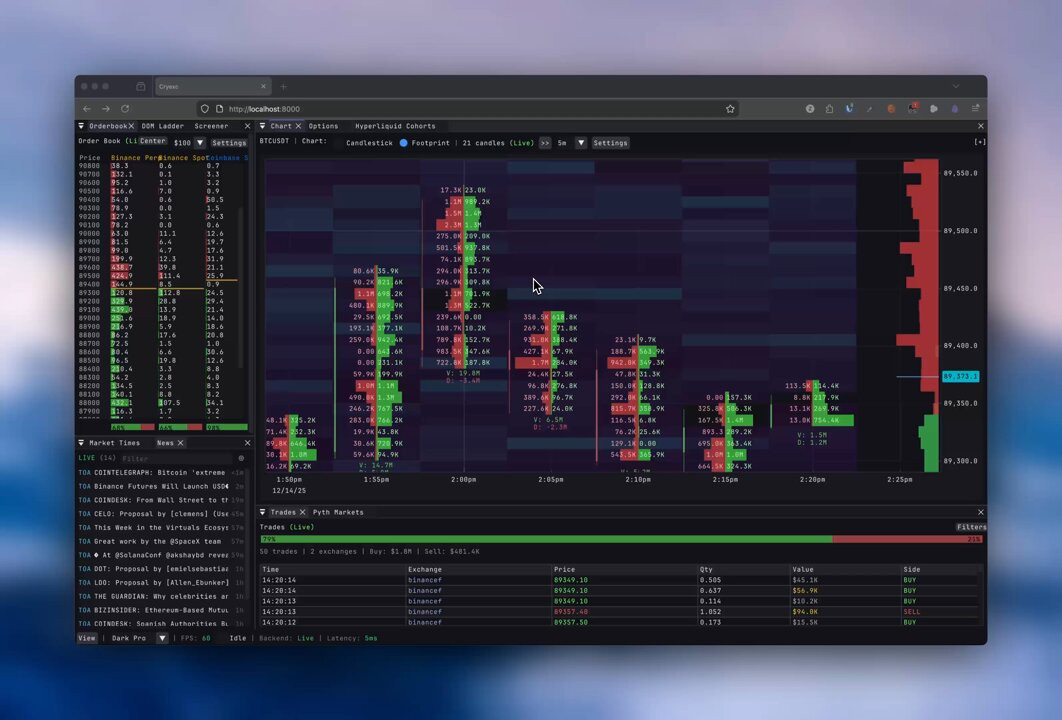
Task: Close the News tab with its X
Action: click(x=180, y=443)
